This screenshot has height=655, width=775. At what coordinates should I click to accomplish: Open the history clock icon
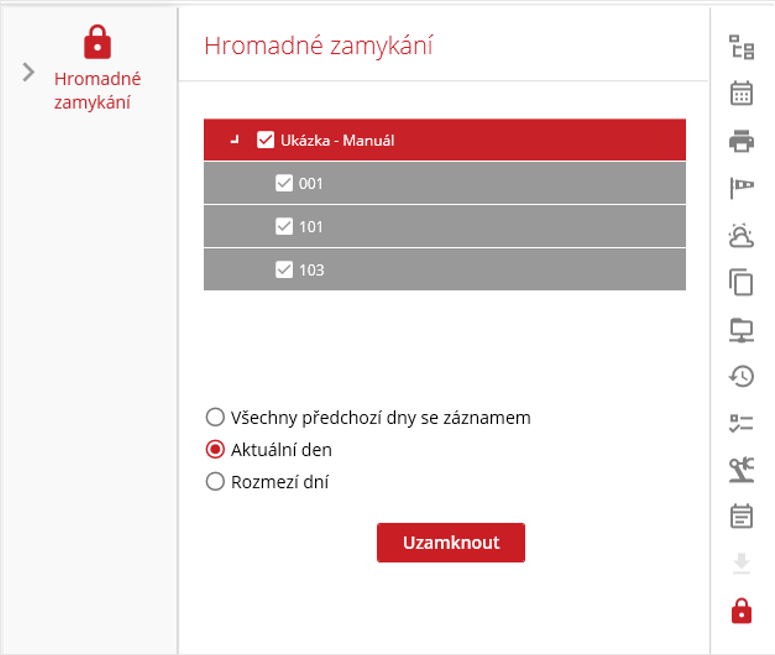tap(741, 376)
